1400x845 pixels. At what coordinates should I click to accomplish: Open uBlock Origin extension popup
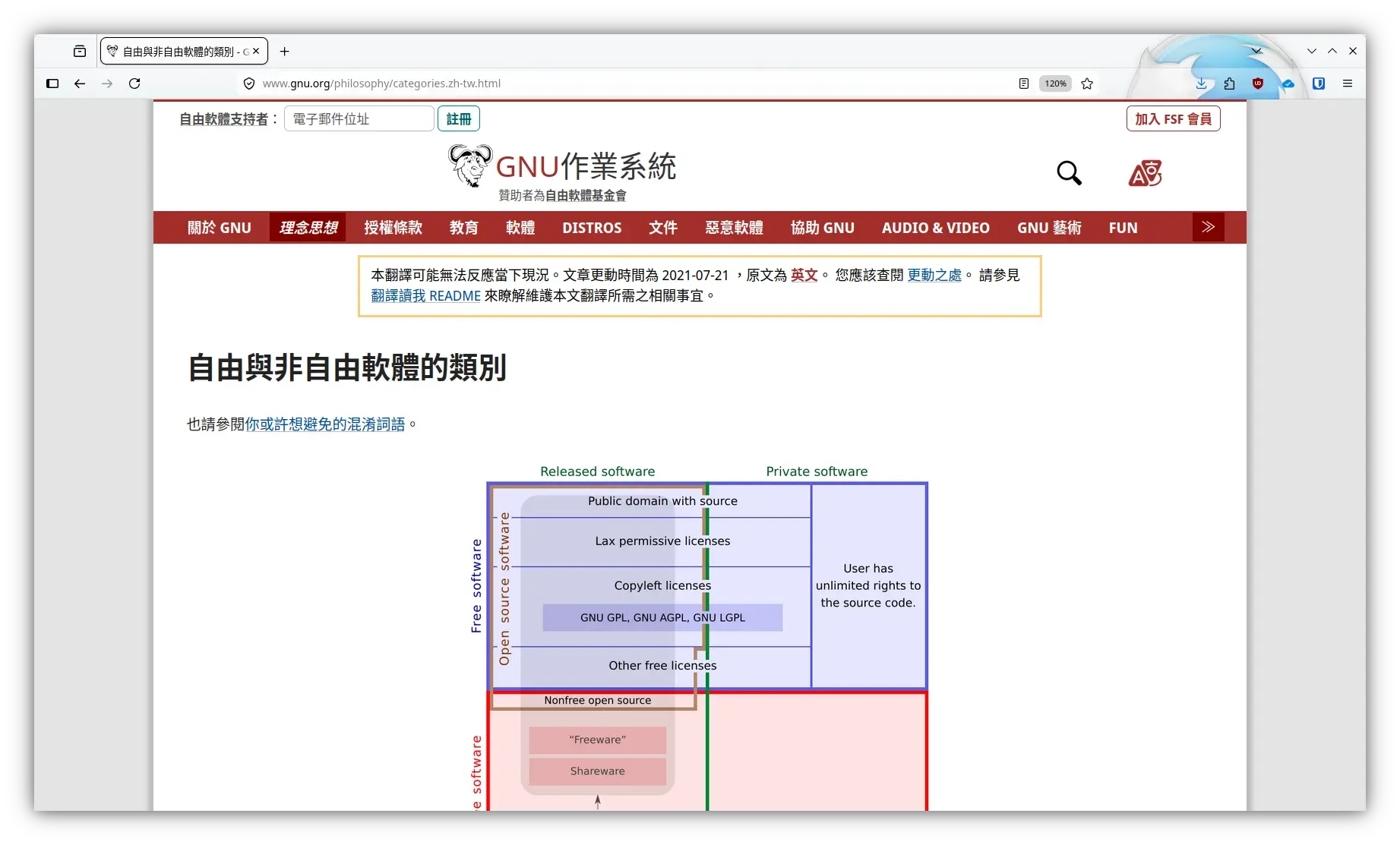[x=1258, y=84]
